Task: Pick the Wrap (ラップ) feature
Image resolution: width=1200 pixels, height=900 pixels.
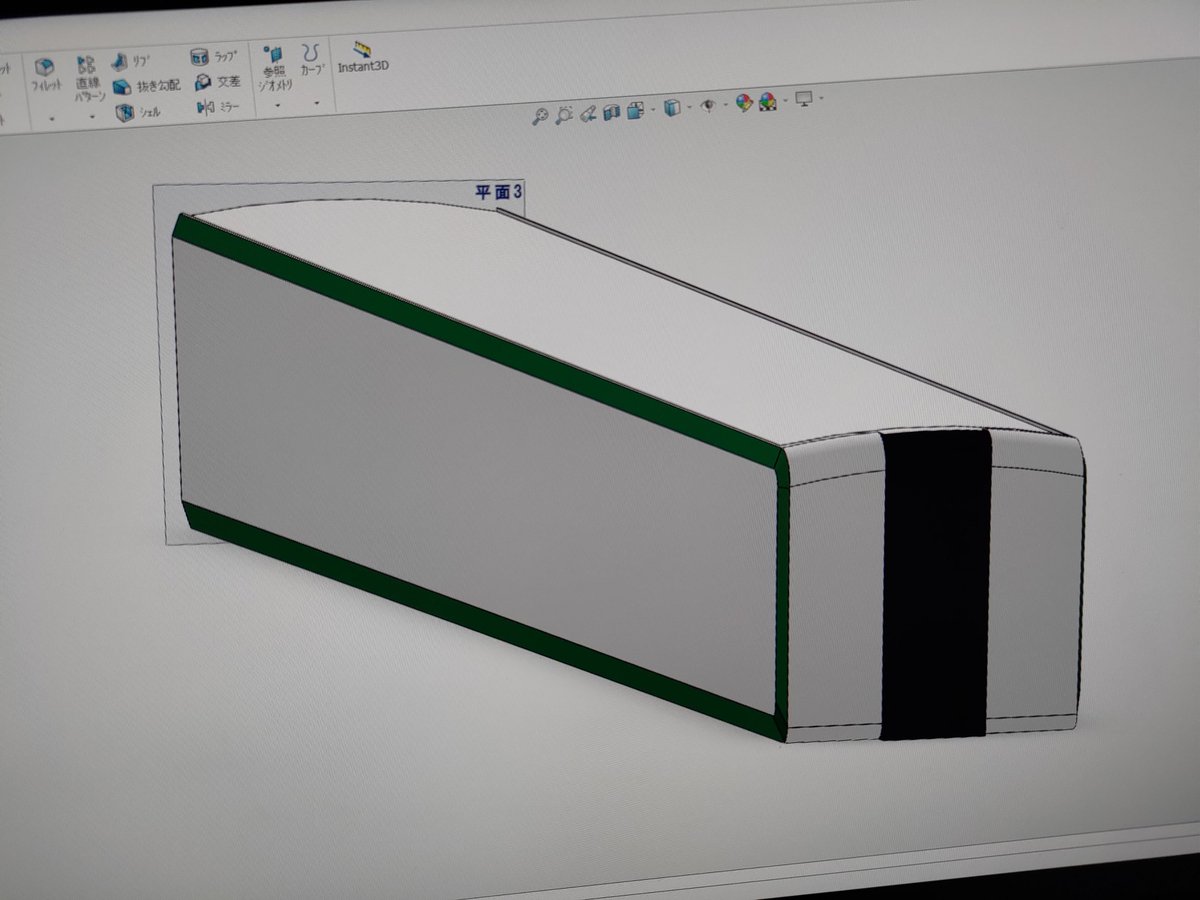Action: pos(212,56)
